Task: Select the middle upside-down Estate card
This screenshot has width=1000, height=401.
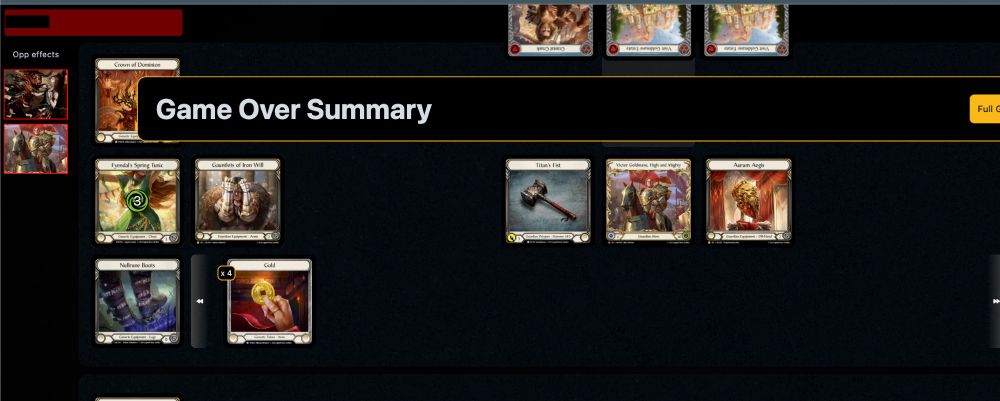Action: pyautogui.click(x=648, y=31)
